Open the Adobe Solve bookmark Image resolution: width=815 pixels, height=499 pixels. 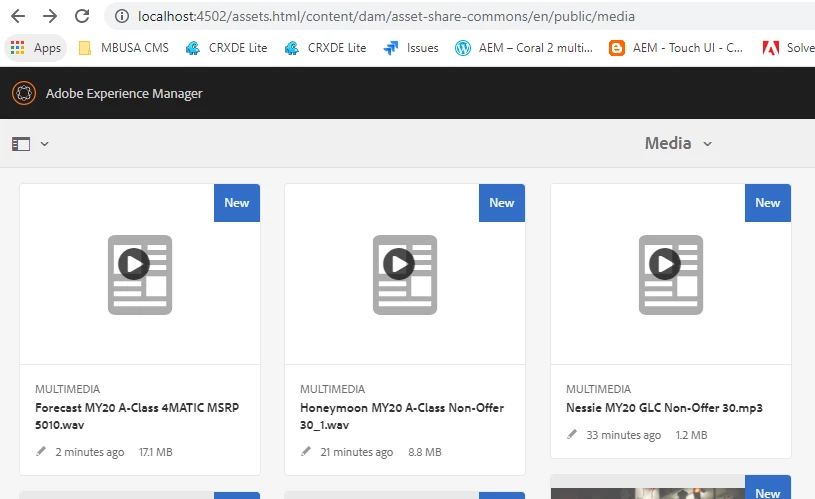tap(788, 48)
